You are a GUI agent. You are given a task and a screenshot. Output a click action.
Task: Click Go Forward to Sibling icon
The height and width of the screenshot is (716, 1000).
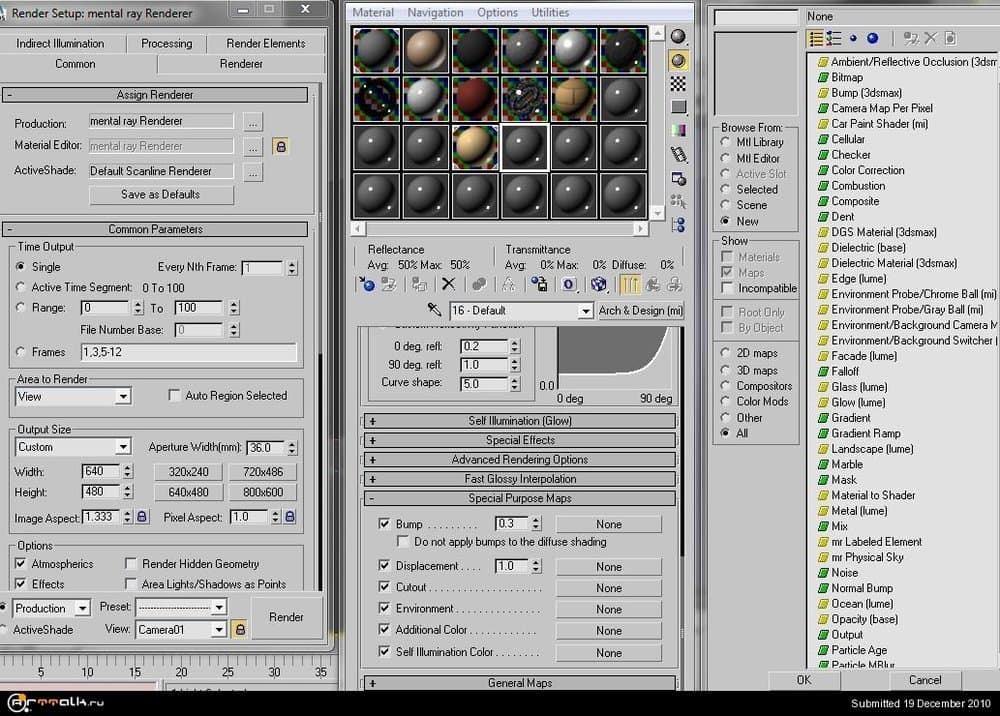(x=674, y=284)
